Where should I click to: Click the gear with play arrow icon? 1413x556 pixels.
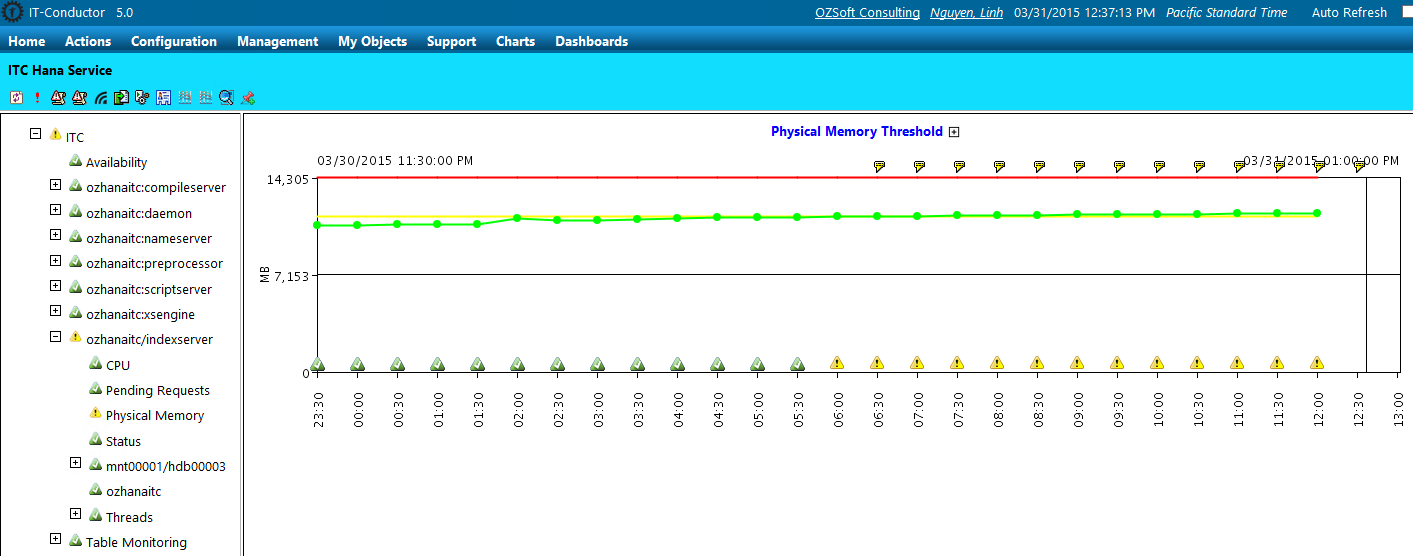pos(141,97)
